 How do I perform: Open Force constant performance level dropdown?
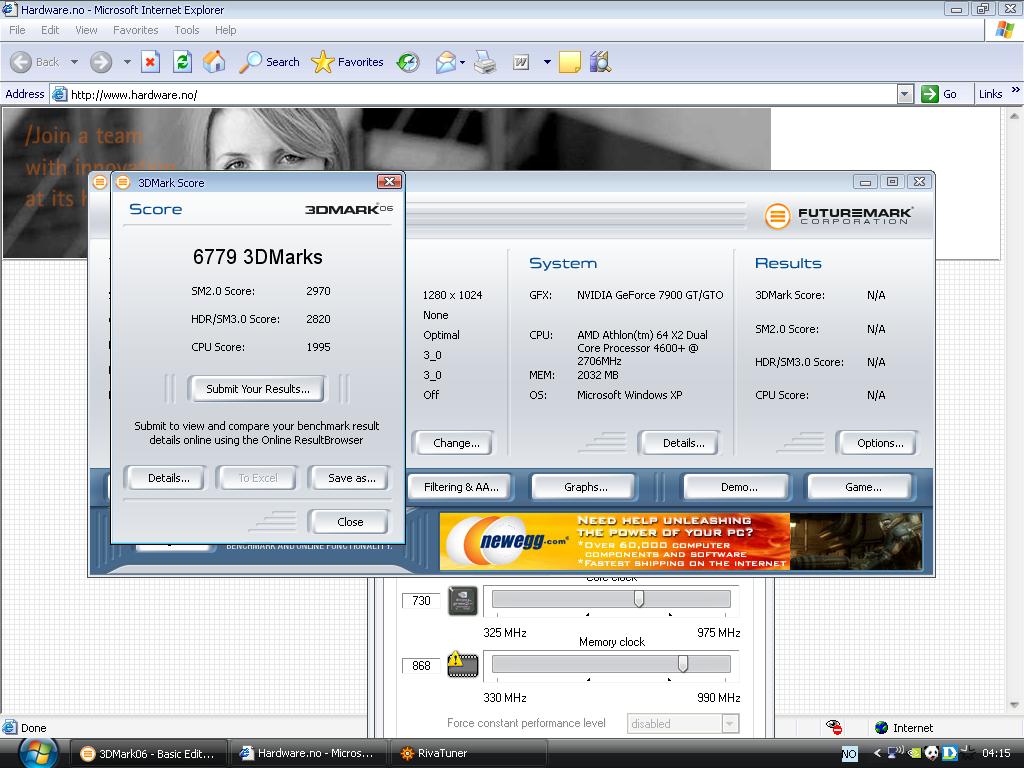tap(730, 723)
